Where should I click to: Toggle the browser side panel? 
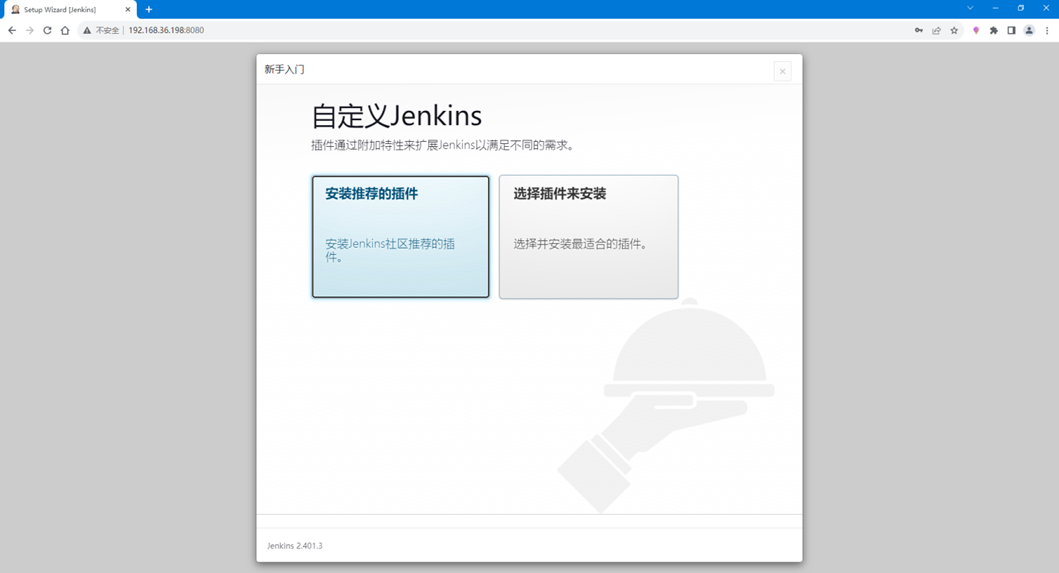[1011, 30]
